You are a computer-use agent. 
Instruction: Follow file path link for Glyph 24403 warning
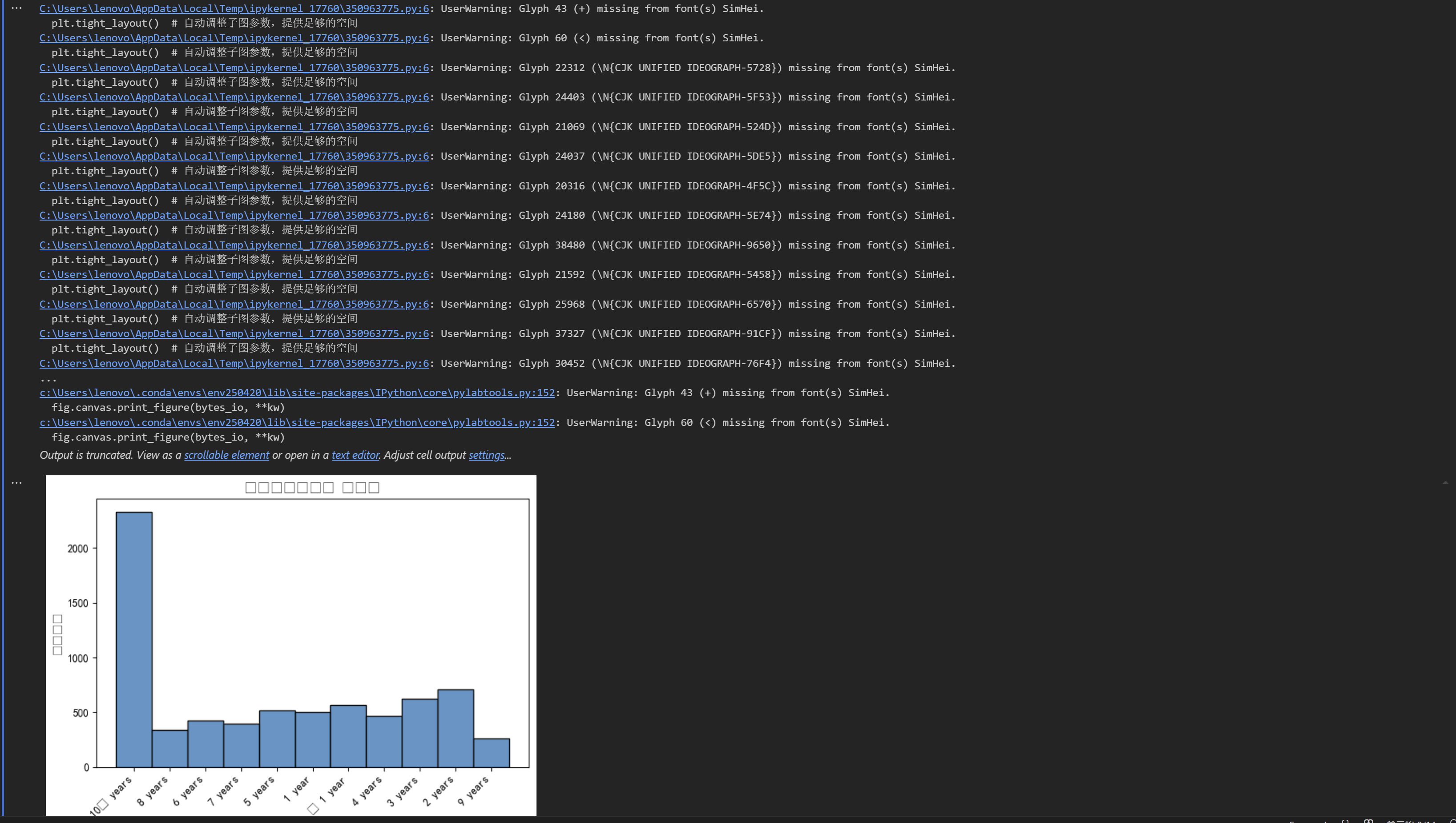pos(234,97)
